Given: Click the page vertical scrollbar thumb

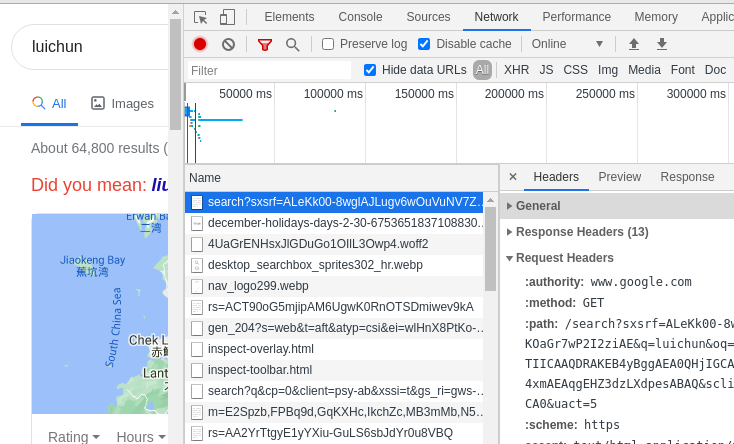Looking at the screenshot, I should (175, 74).
